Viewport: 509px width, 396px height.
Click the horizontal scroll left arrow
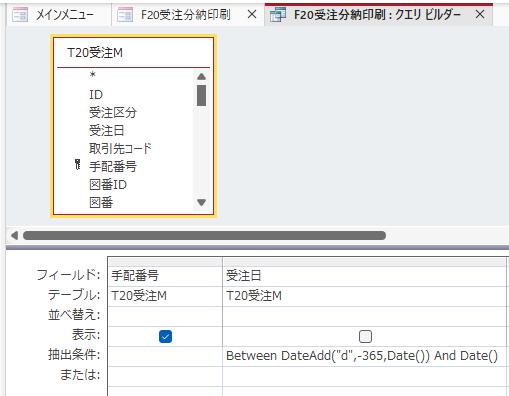(14, 236)
